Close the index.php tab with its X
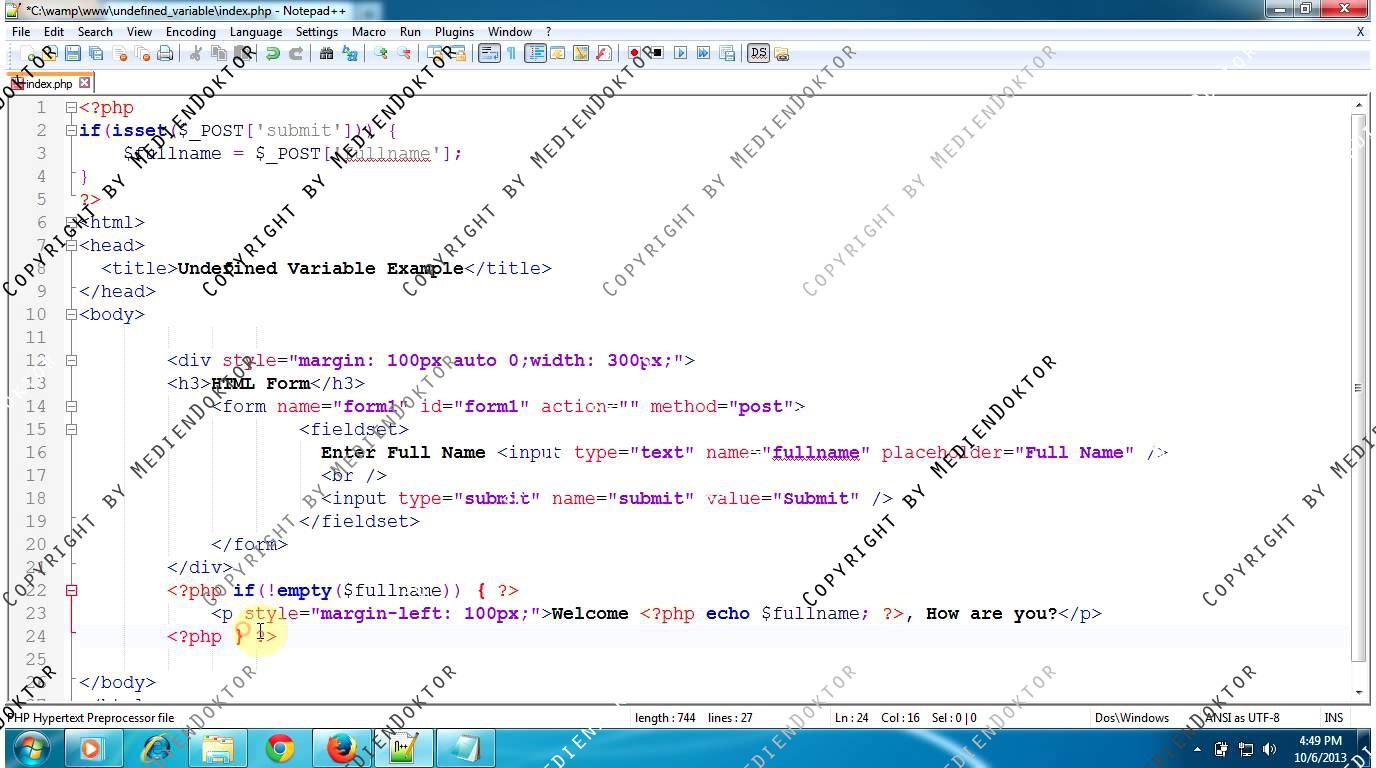The image size is (1376, 768). (85, 84)
